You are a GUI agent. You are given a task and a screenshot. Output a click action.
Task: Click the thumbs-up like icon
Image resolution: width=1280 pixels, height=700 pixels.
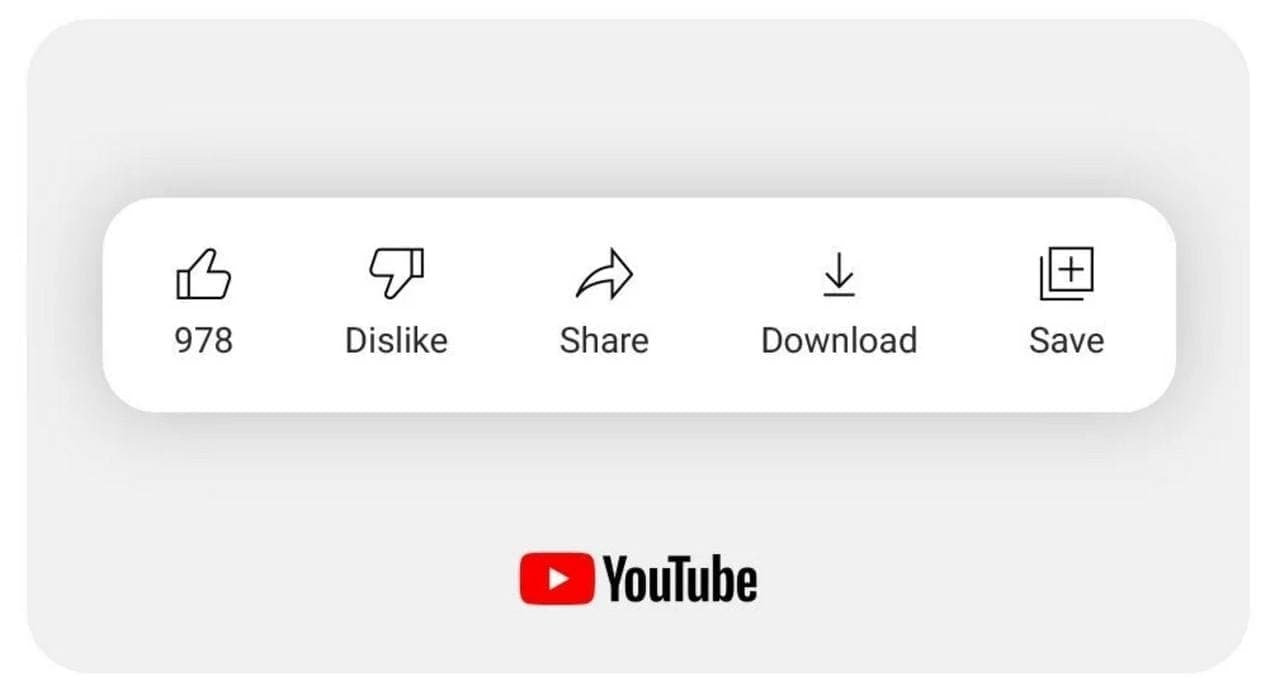click(x=203, y=274)
